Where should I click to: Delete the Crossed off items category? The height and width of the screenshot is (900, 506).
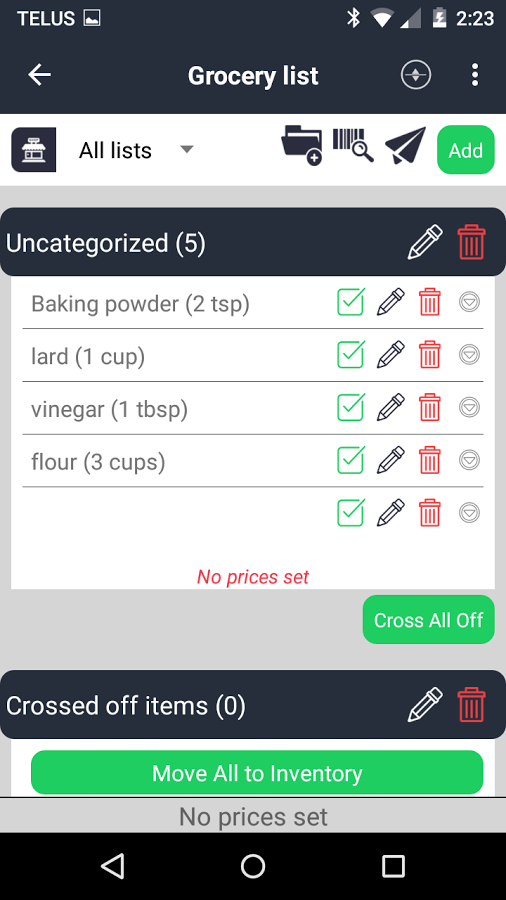pyautogui.click(x=472, y=704)
